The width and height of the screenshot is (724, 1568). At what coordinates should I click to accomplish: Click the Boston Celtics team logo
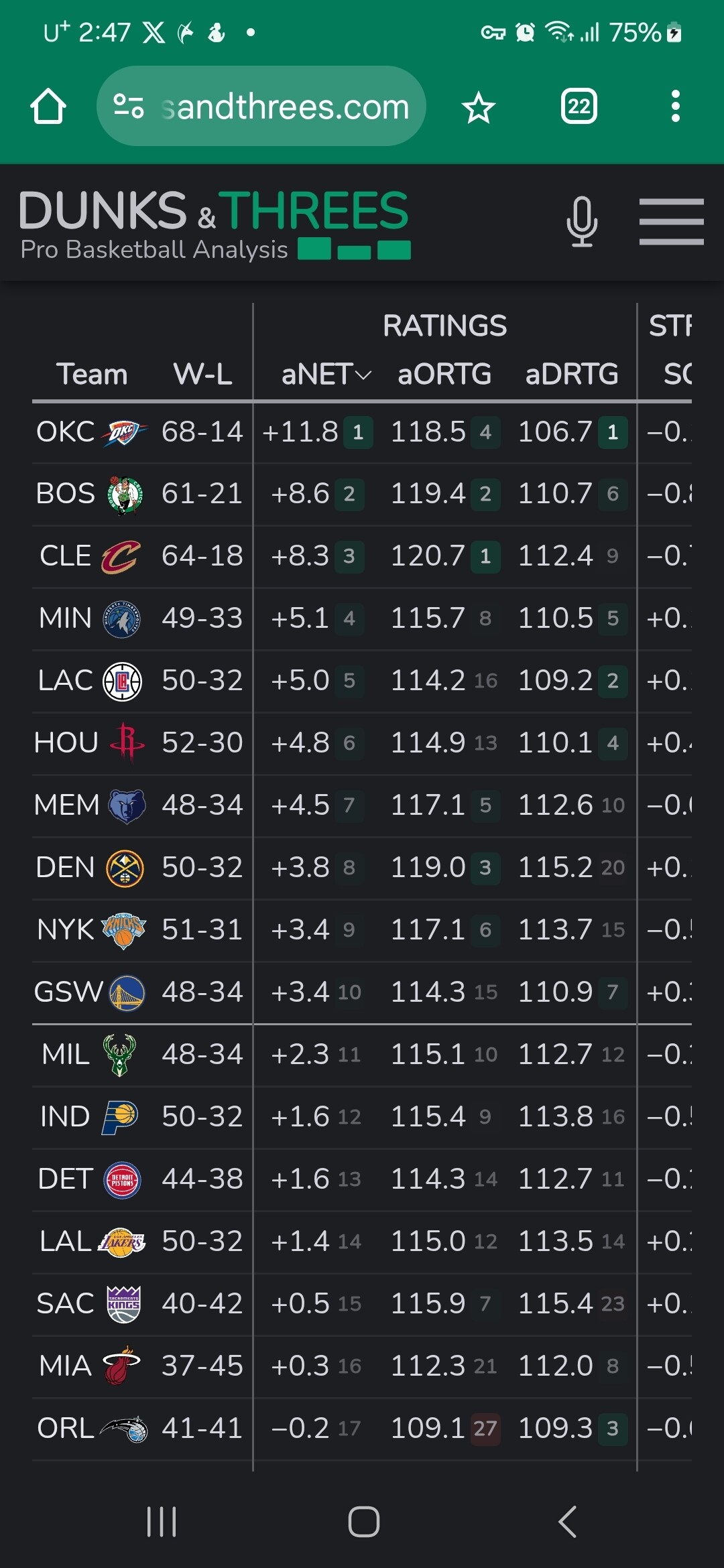point(125,495)
